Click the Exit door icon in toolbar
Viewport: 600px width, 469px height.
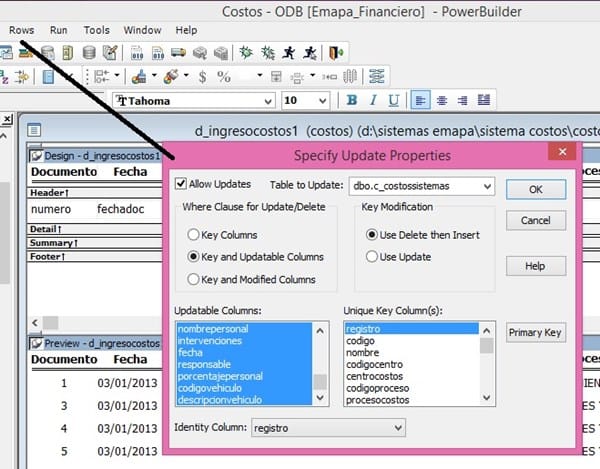pos(338,52)
